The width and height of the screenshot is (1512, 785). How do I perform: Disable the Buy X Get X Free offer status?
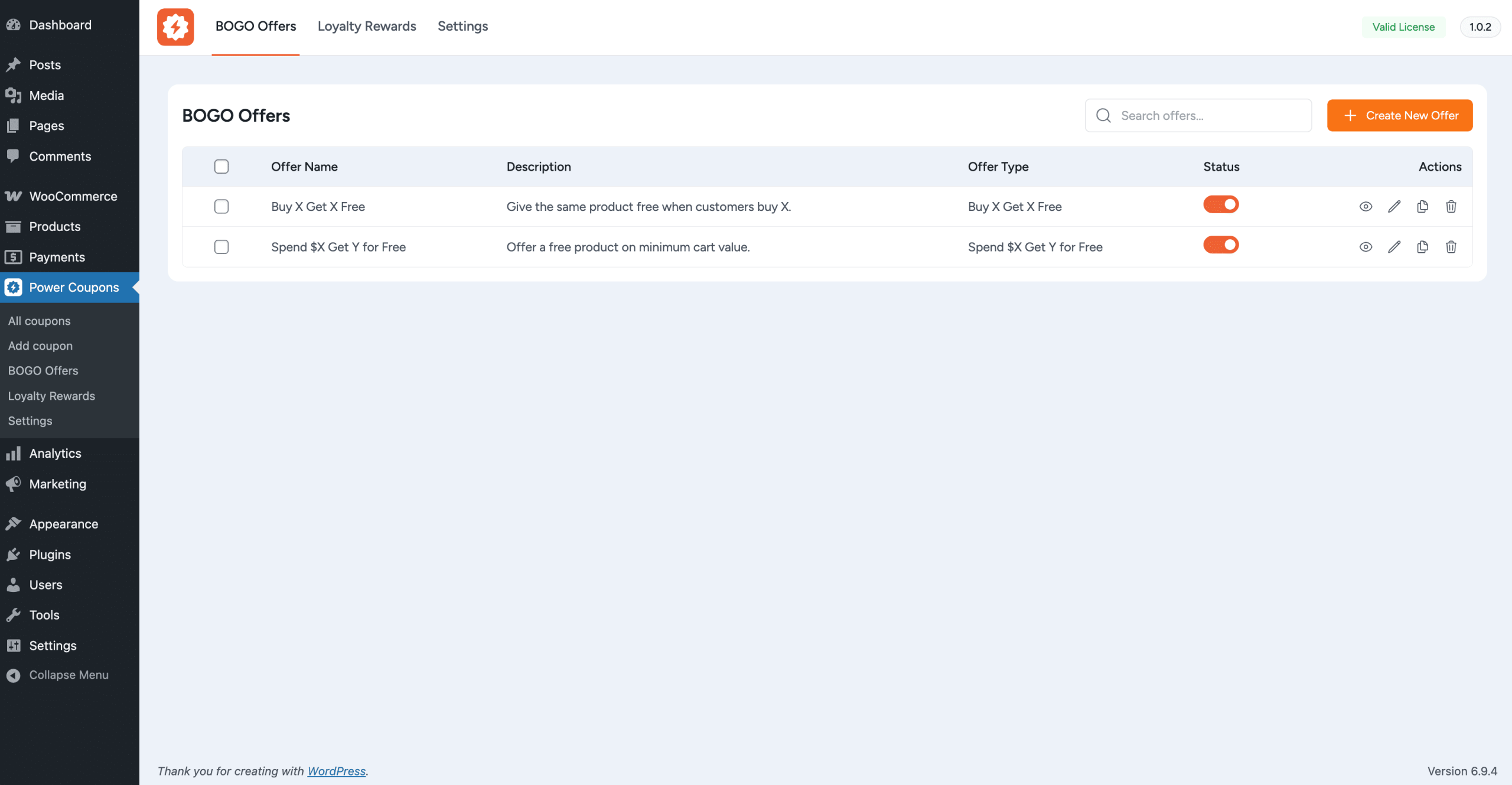1220,204
